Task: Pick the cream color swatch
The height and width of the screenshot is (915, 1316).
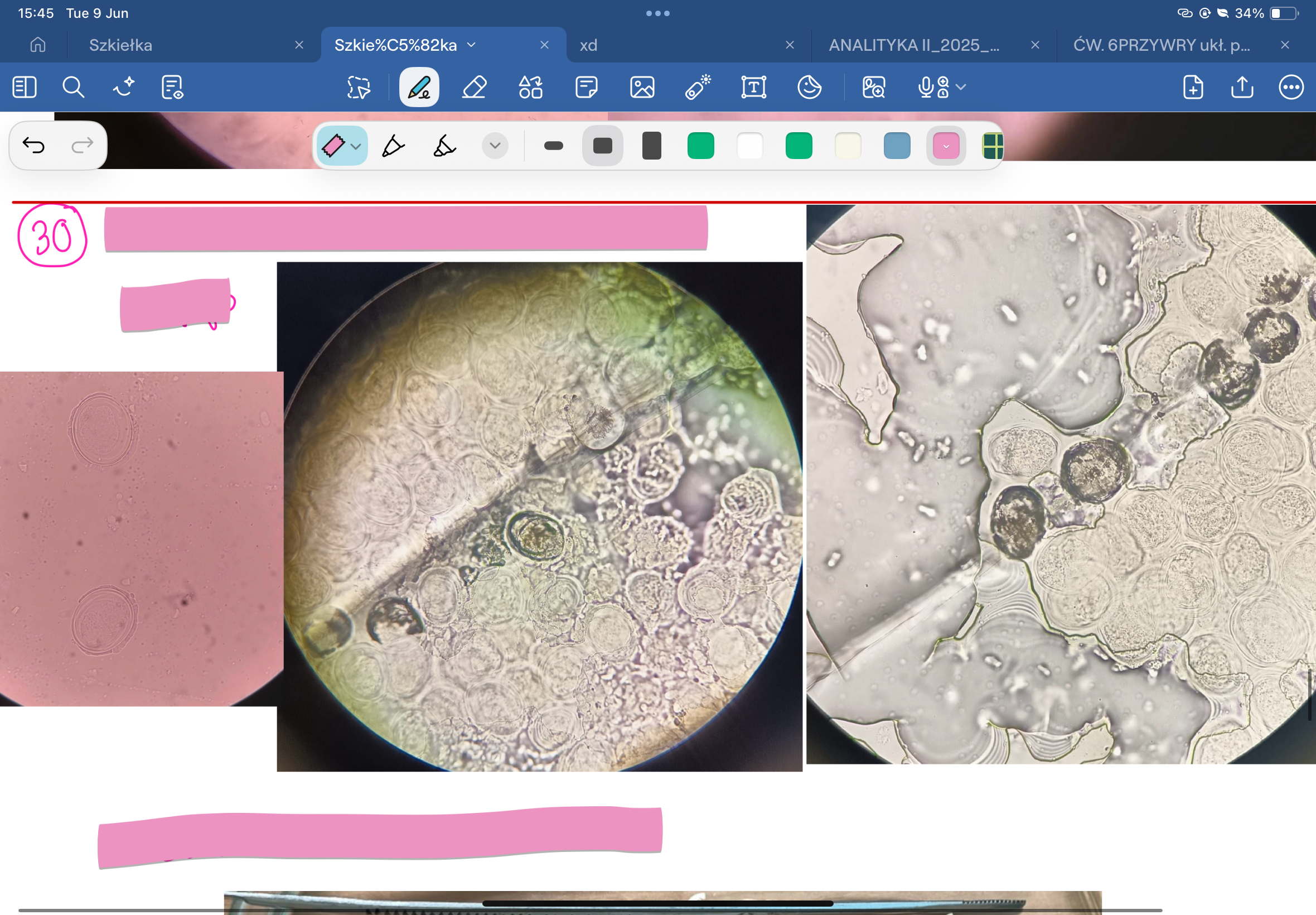Action: (848, 146)
